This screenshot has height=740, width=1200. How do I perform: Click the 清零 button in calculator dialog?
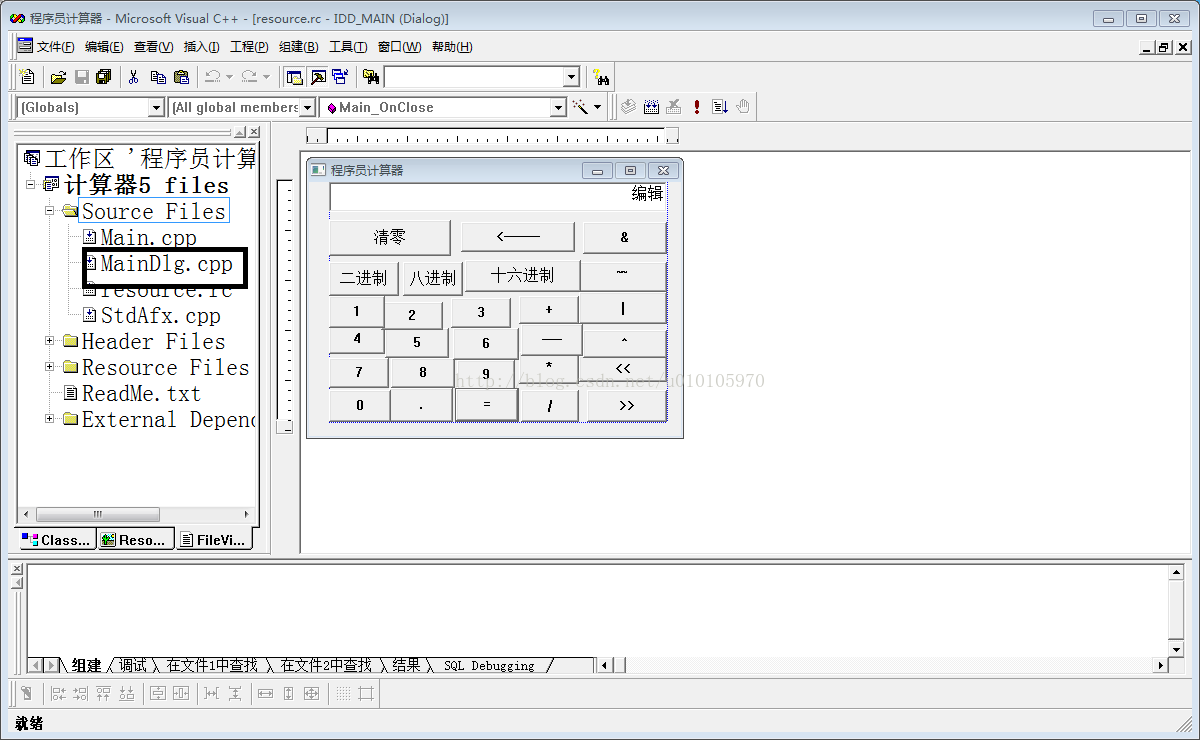[389, 237]
